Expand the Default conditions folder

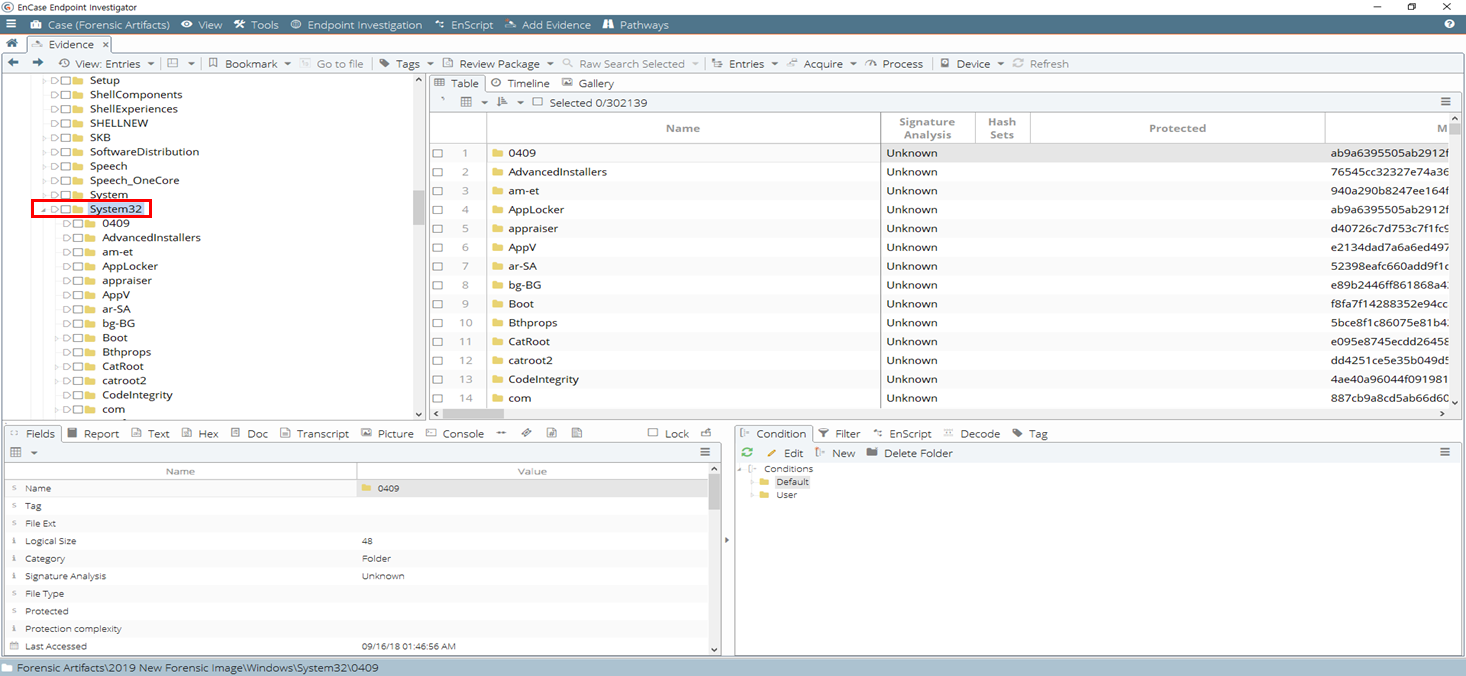tap(751, 482)
